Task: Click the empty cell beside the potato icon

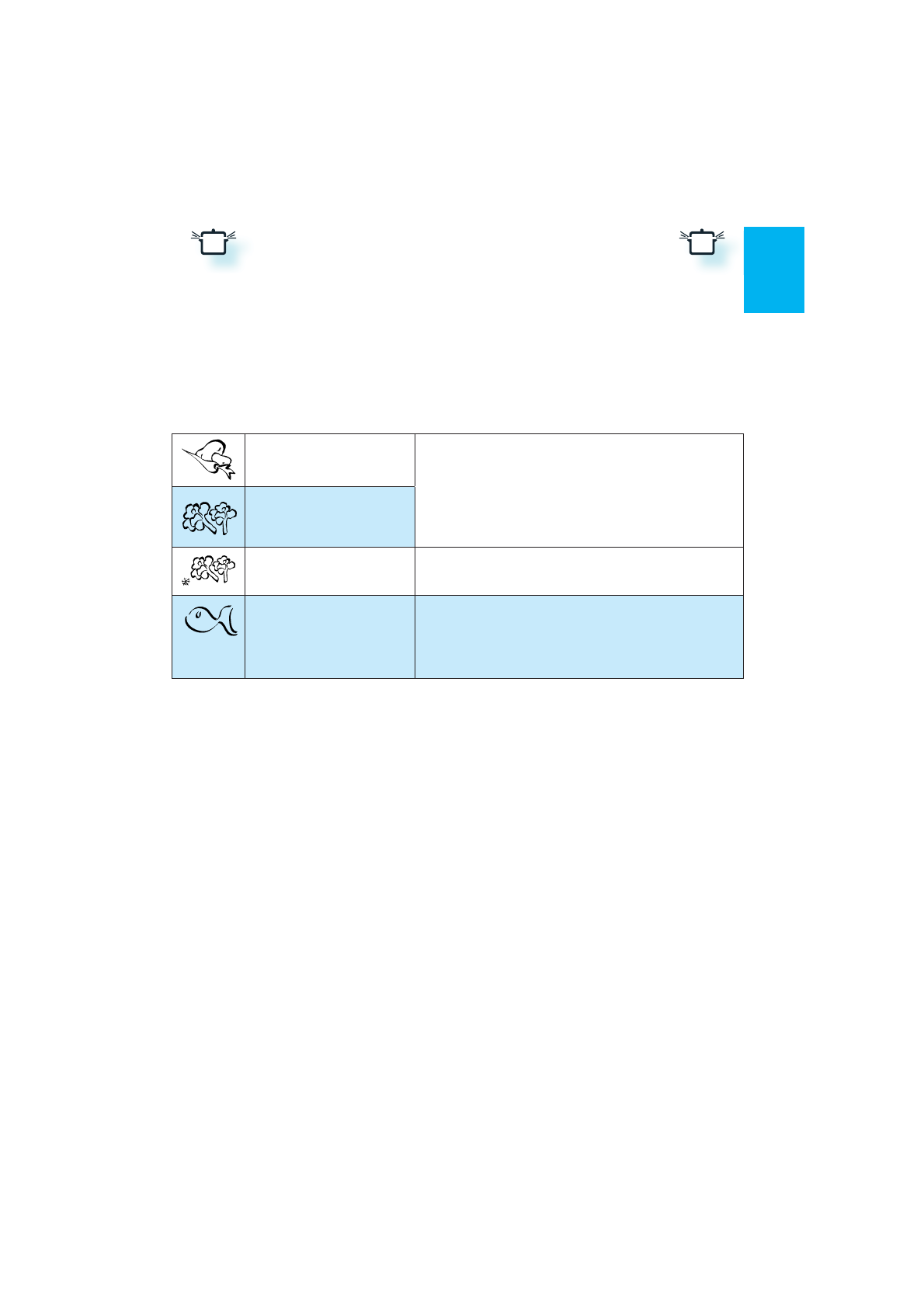Action: [329, 460]
